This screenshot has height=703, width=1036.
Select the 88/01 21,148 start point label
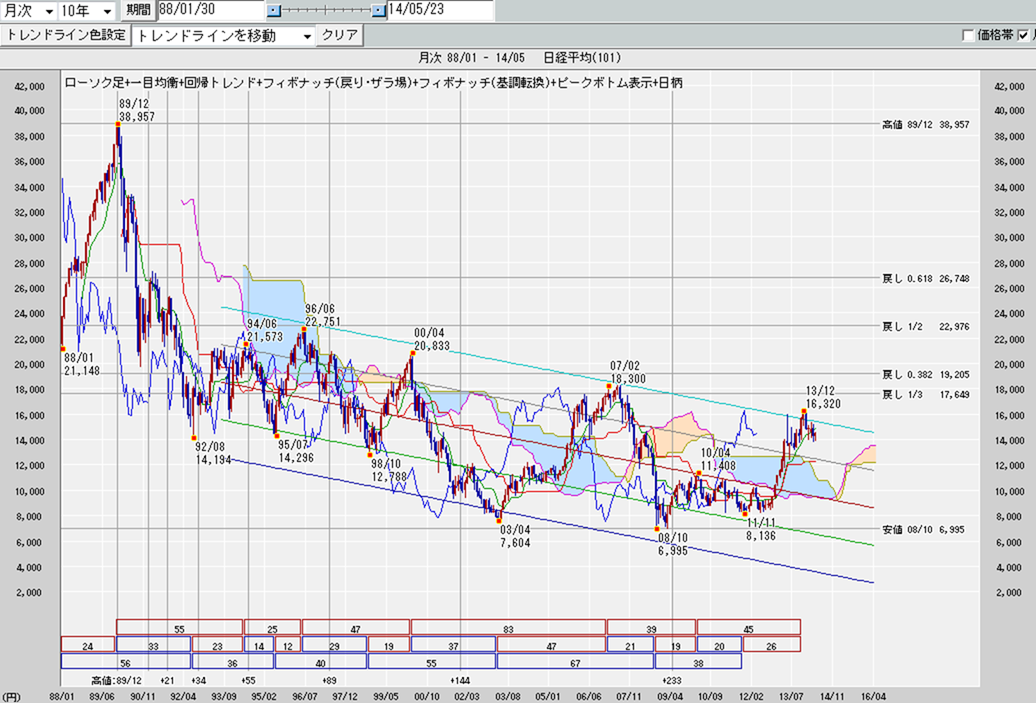click(x=82, y=364)
